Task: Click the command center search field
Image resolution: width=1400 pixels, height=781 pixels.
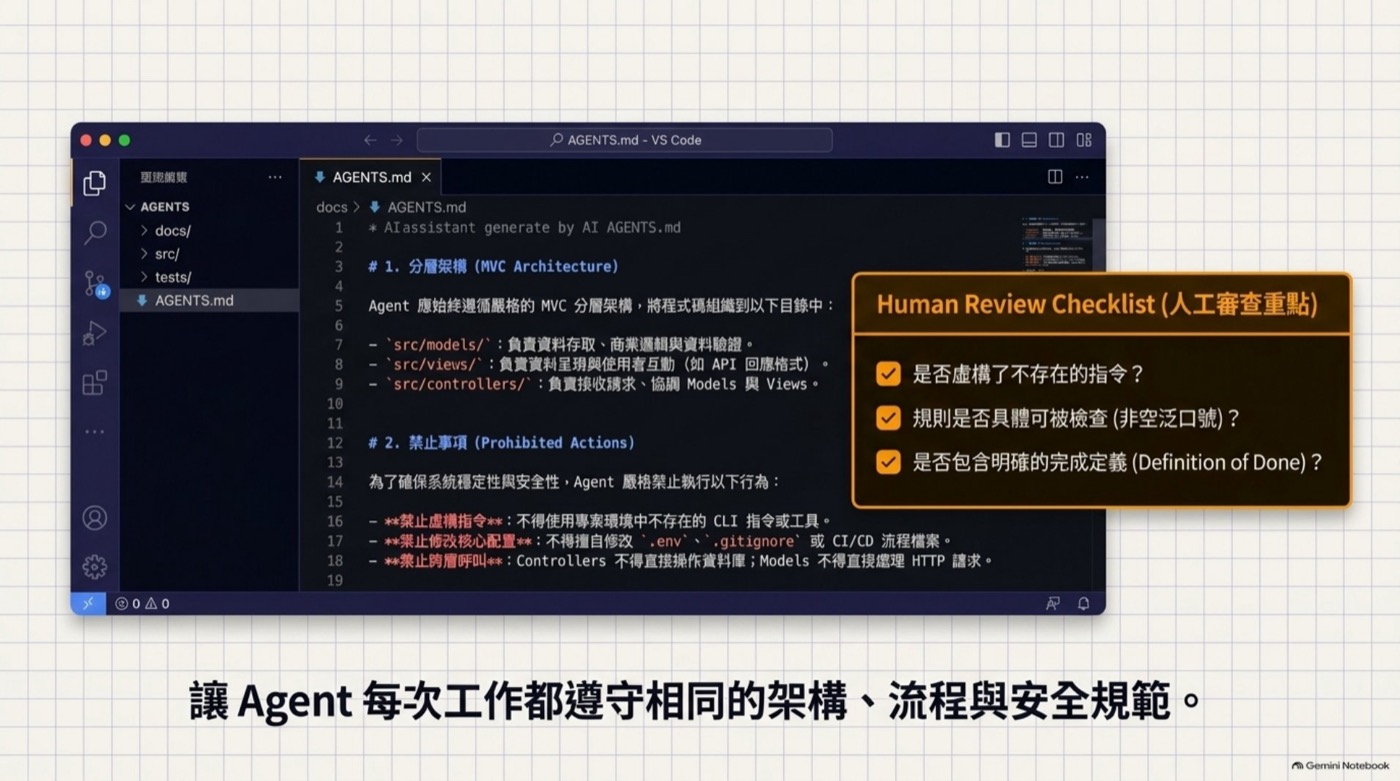Action: click(x=624, y=140)
